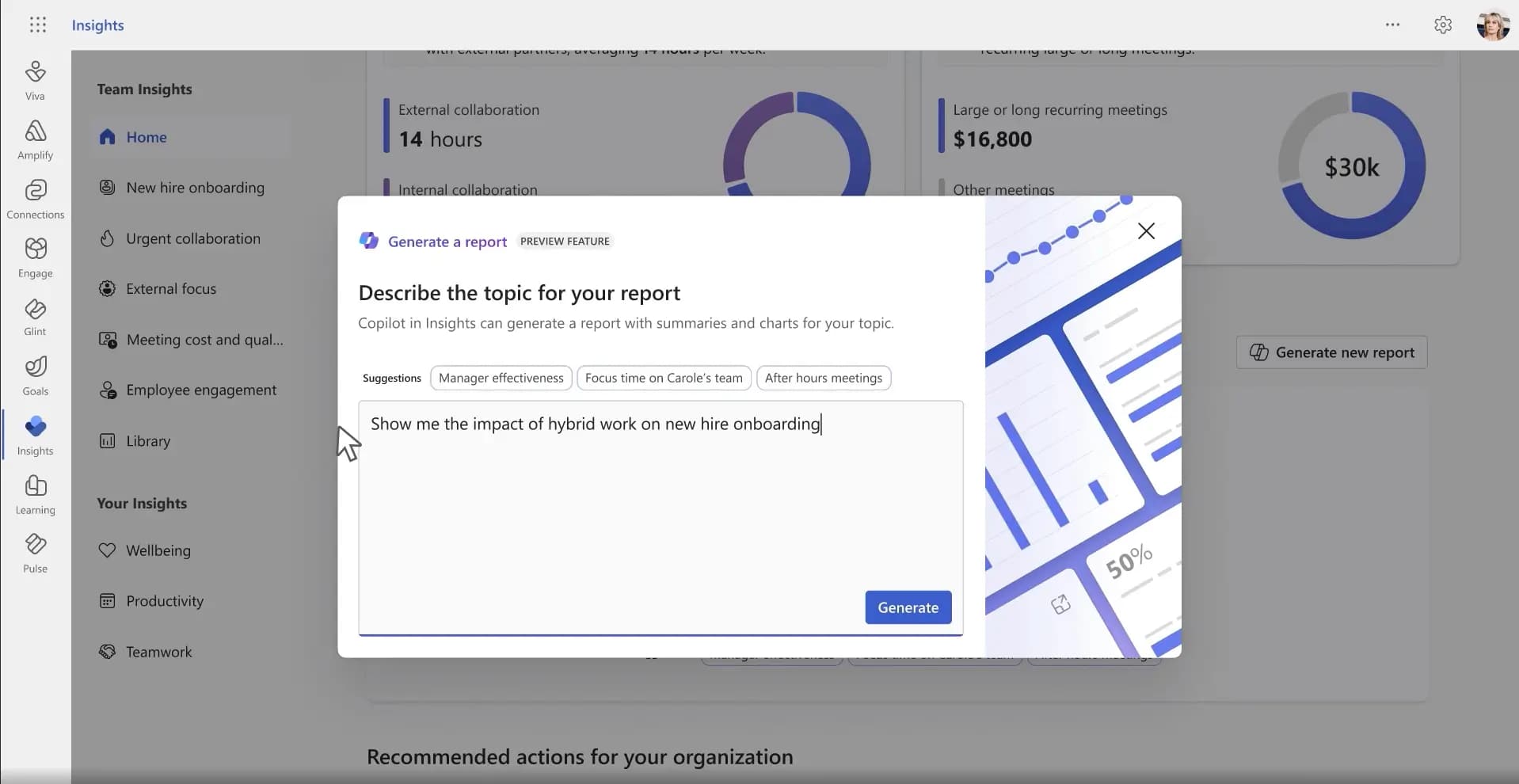Close the Generate a report dialog
Image resolution: width=1519 pixels, height=784 pixels.
pos(1145,231)
